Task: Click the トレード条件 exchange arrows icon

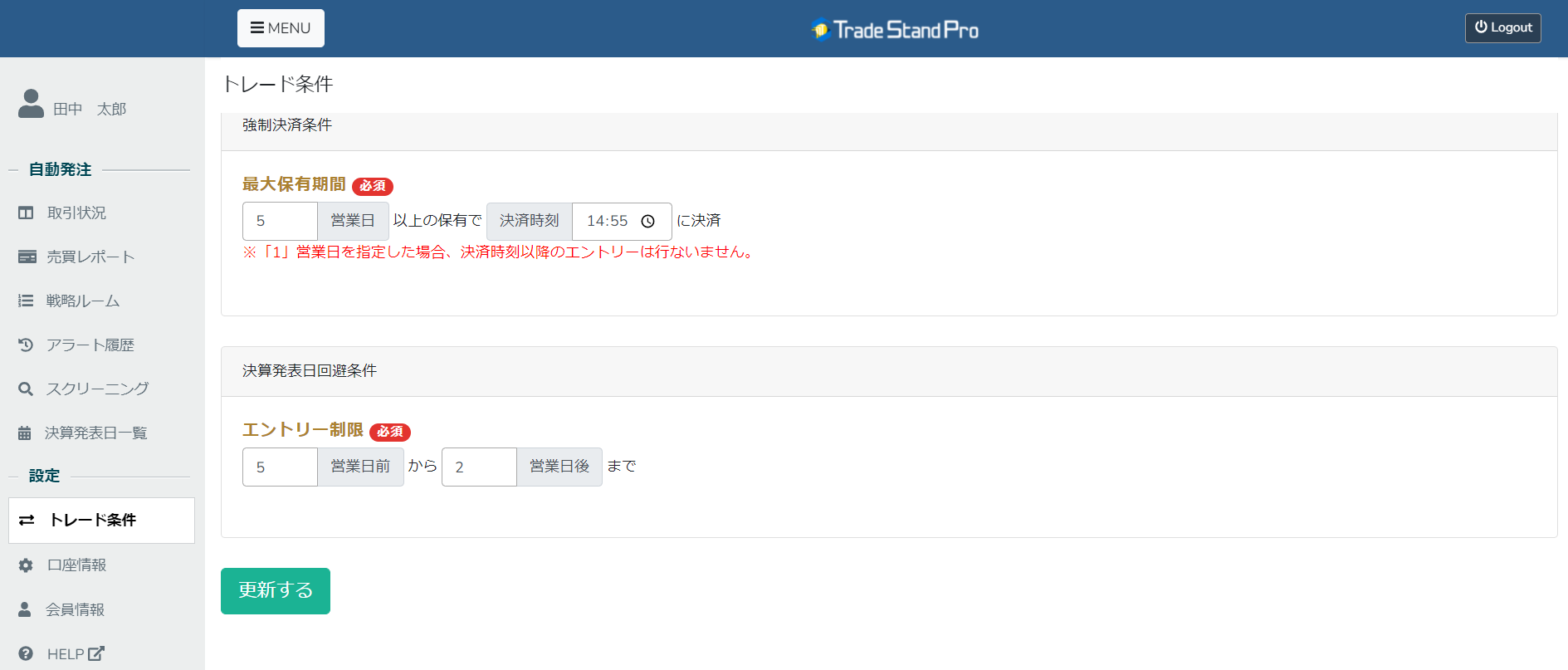Action: pos(27,521)
